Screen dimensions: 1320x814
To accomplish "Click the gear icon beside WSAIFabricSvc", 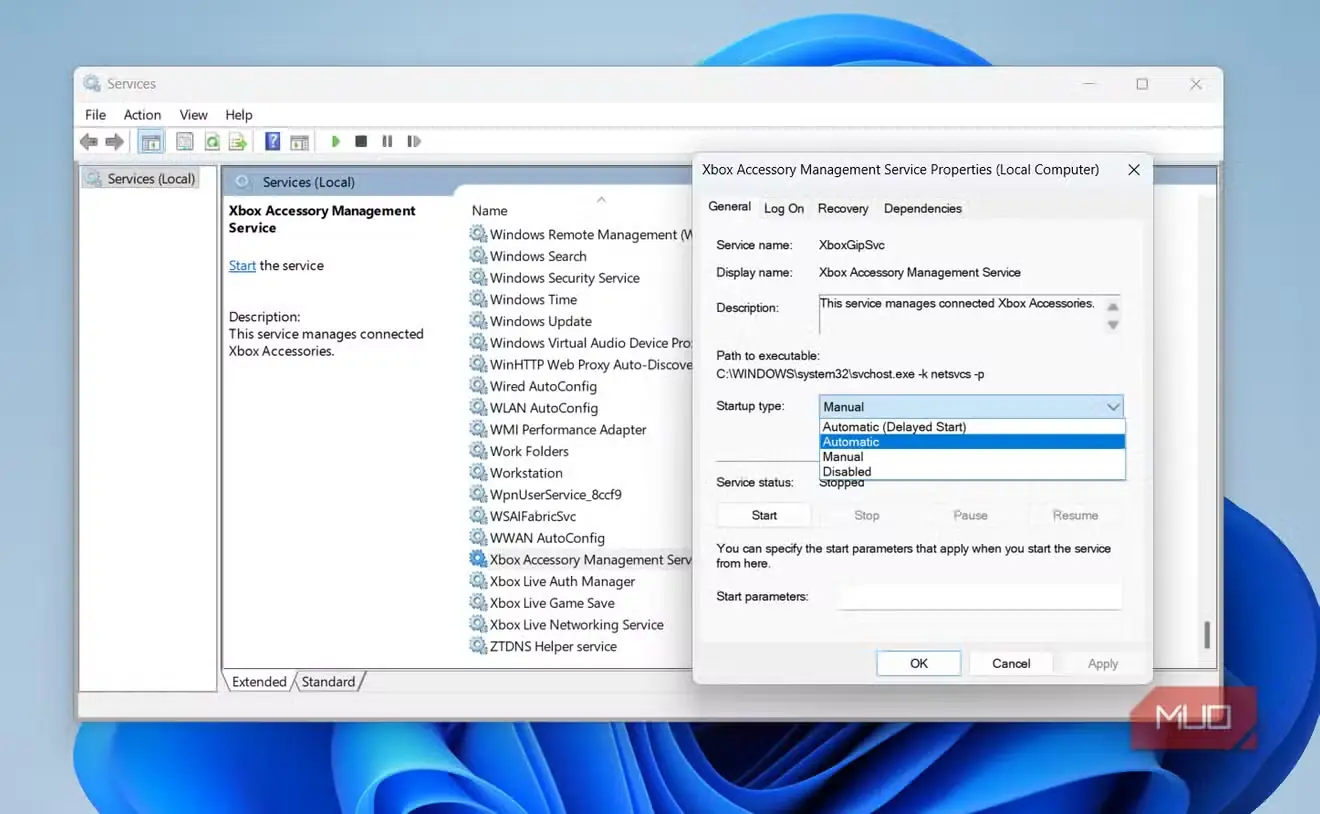I will pos(478,516).
